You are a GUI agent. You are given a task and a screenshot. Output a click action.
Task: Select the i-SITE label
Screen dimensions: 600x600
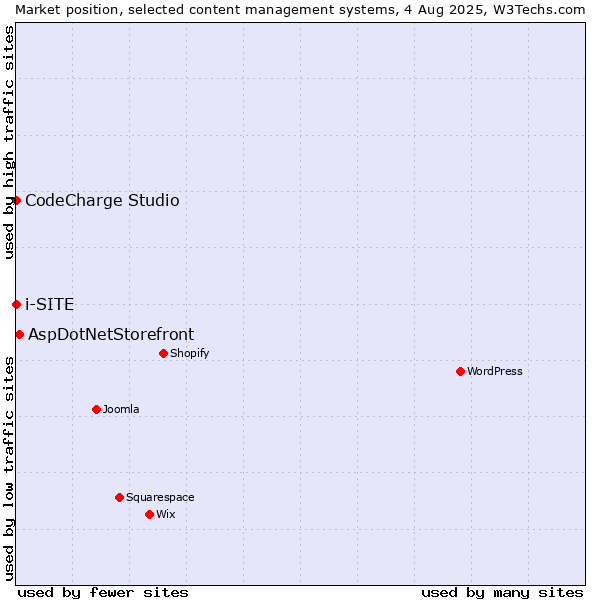(49, 305)
